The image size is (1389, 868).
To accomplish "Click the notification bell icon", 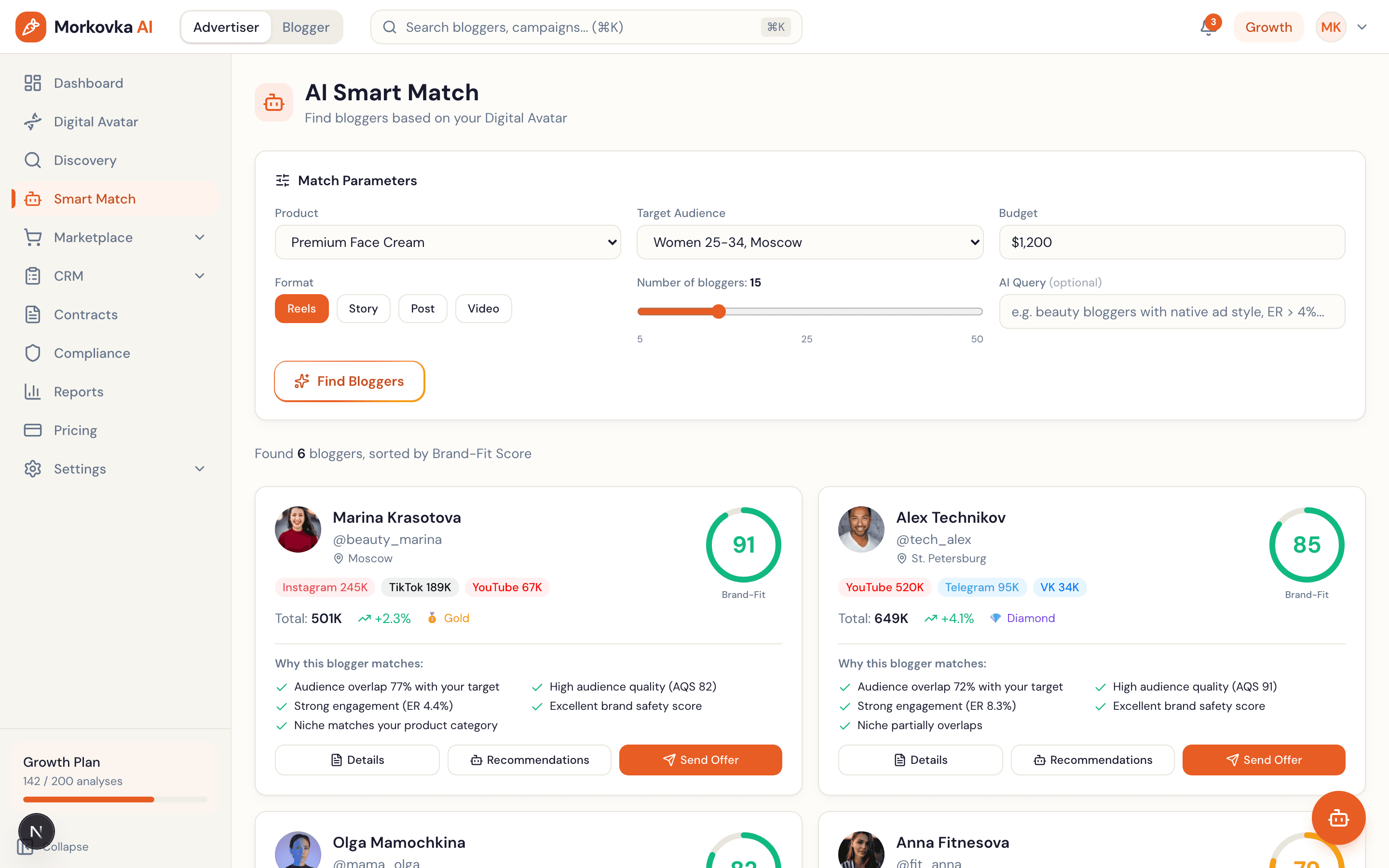I will click(x=1207, y=27).
